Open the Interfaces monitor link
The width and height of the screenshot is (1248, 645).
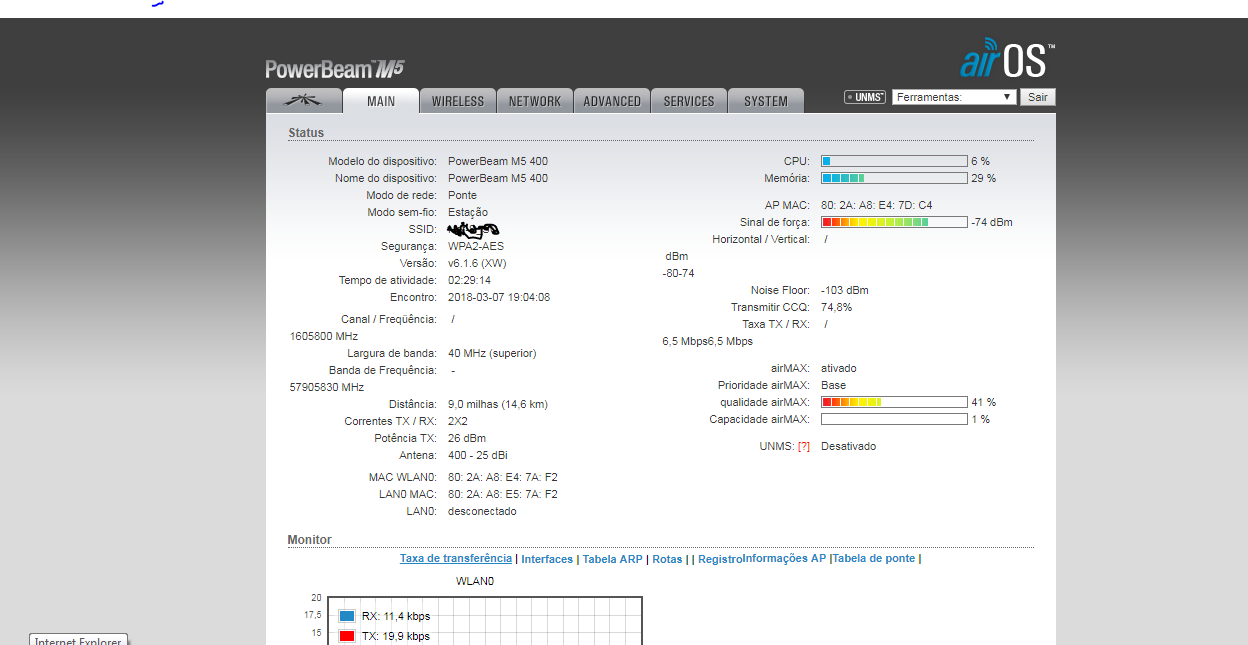(x=547, y=559)
